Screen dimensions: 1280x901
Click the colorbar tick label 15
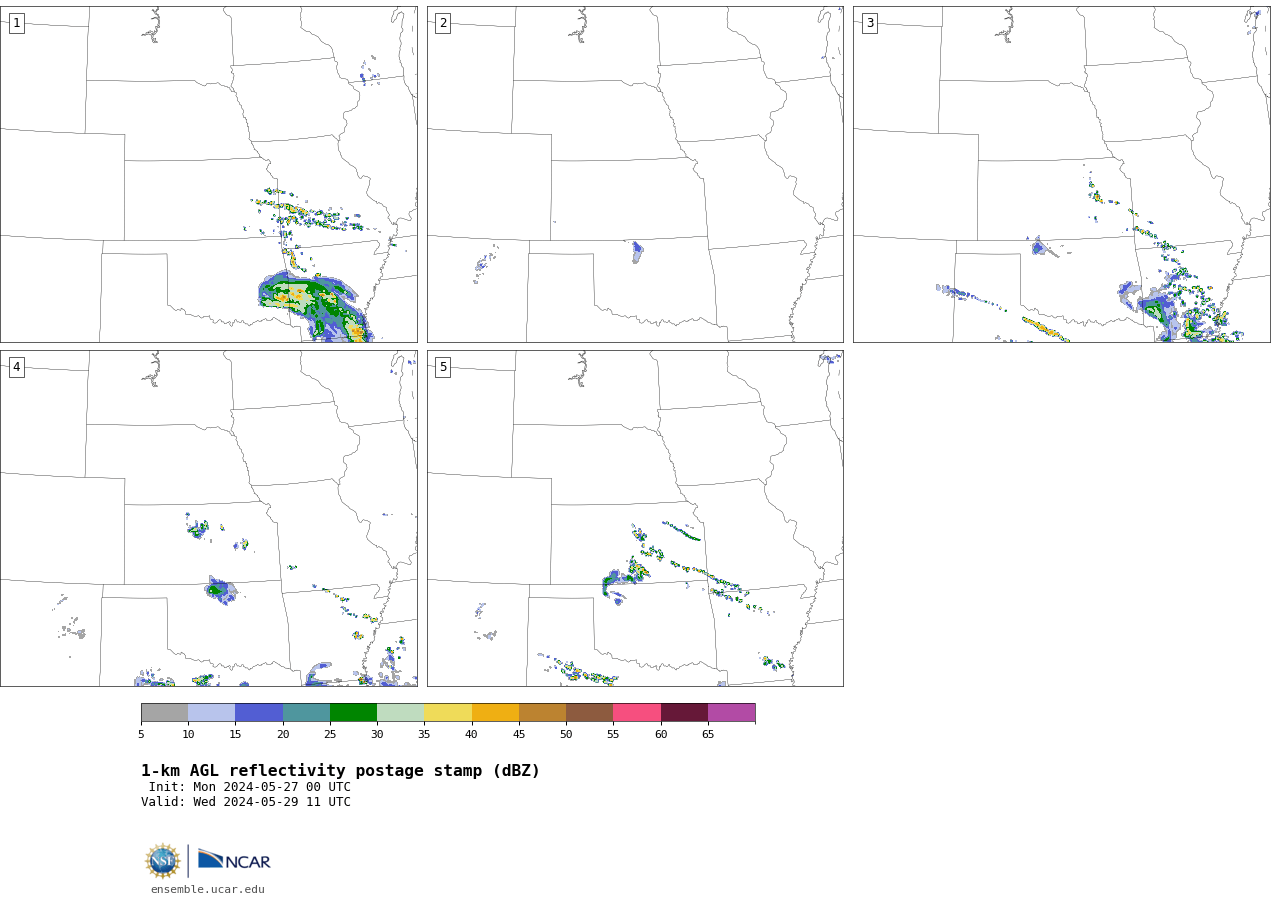point(235,735)
